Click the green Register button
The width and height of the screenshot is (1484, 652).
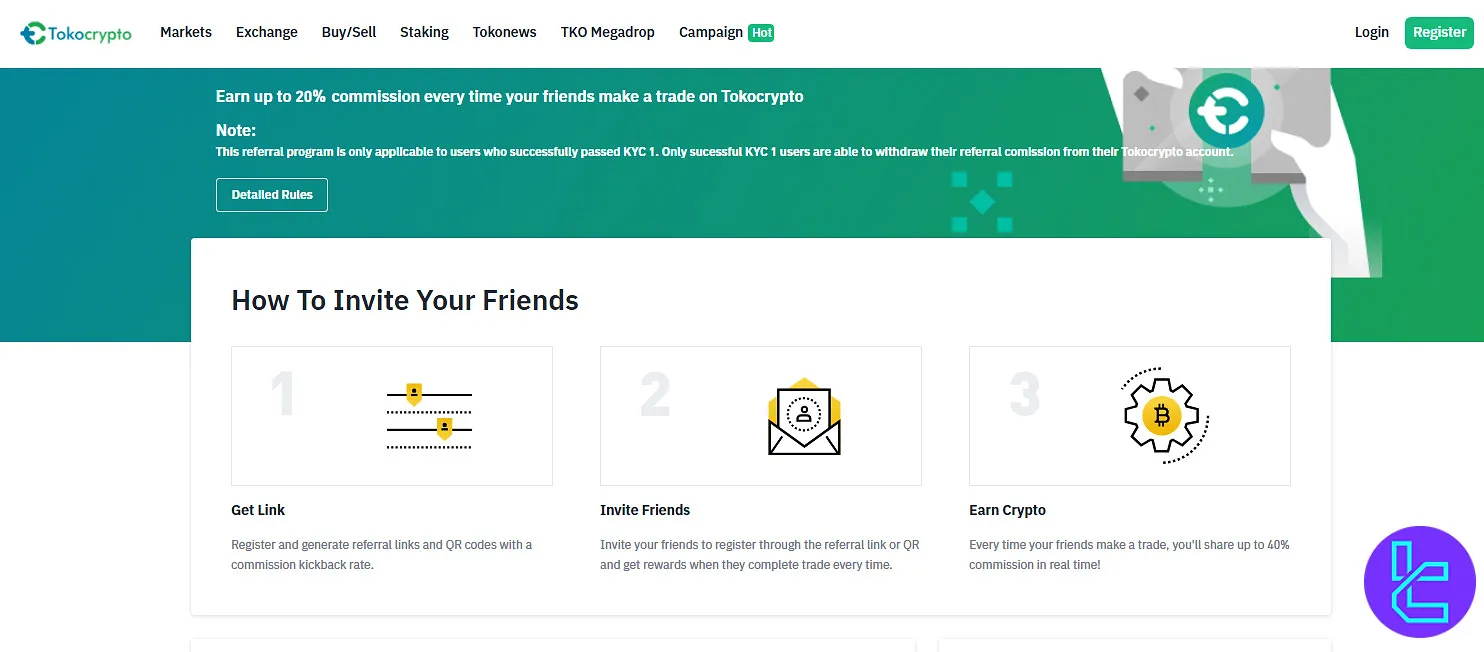pyautogui.click(x=1439, y=32)
